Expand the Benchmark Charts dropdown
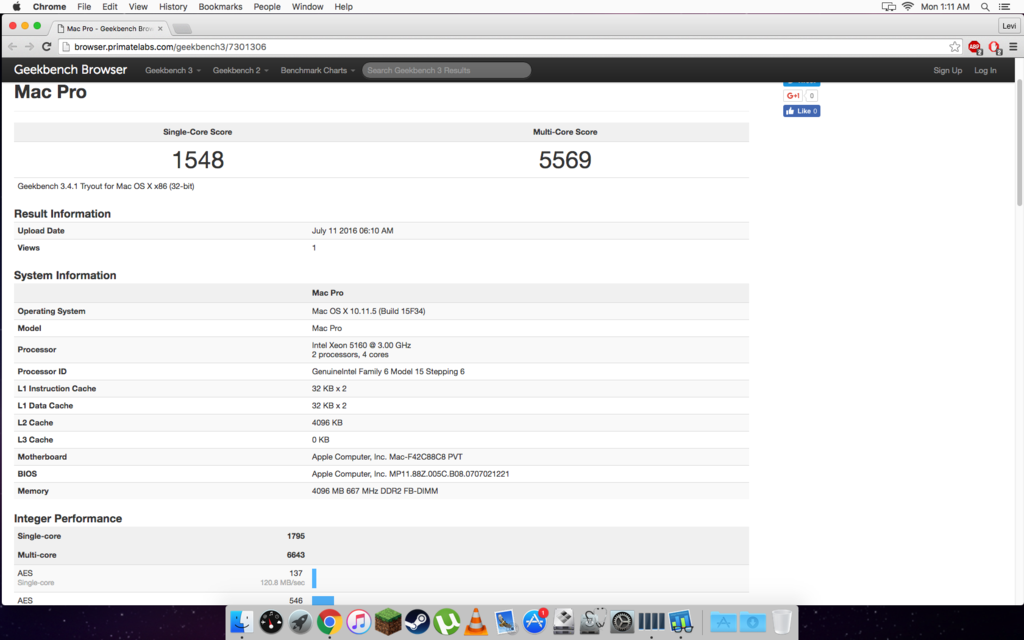Image resolution: width=1024 pixels, height=640 pixels. [x=317, y=70]
